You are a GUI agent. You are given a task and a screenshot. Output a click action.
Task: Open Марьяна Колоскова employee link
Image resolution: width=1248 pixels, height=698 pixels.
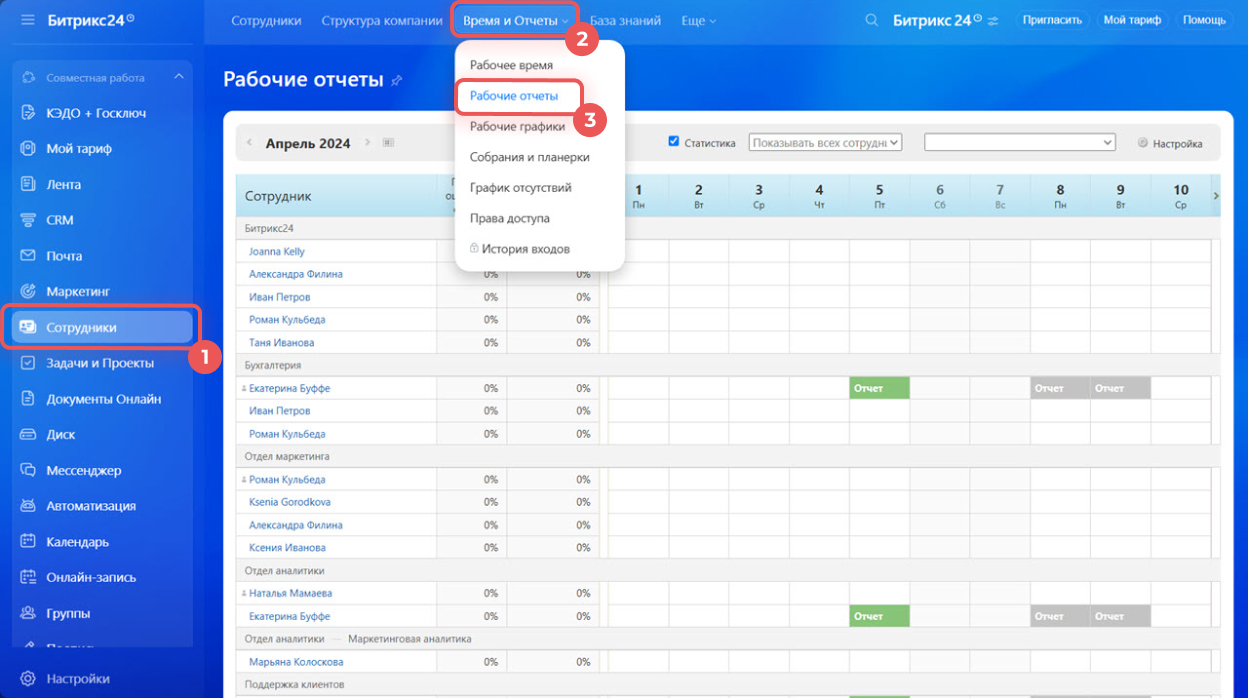[296, 662]
